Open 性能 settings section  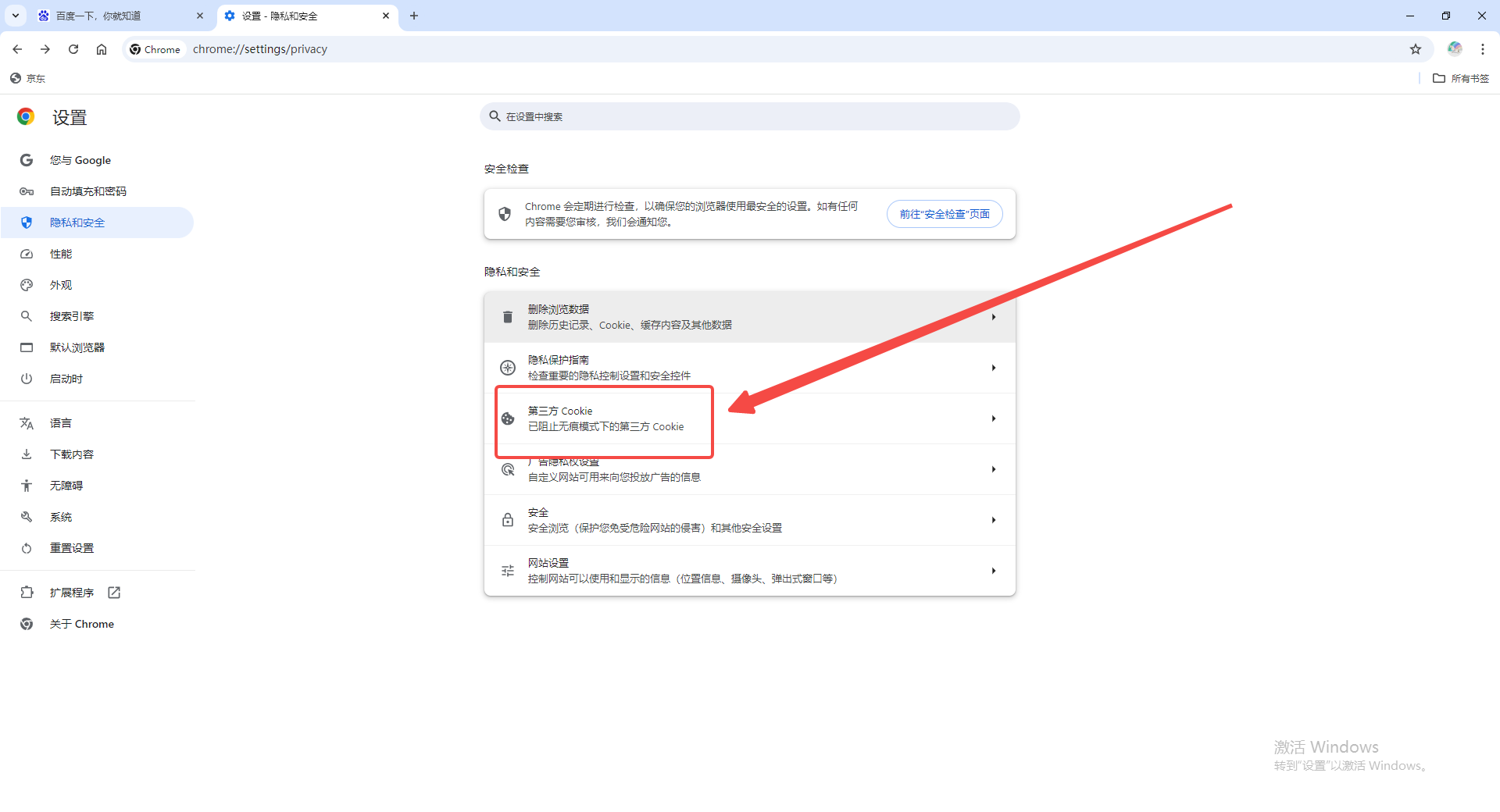pyautogui.click(x=98, y=254)
